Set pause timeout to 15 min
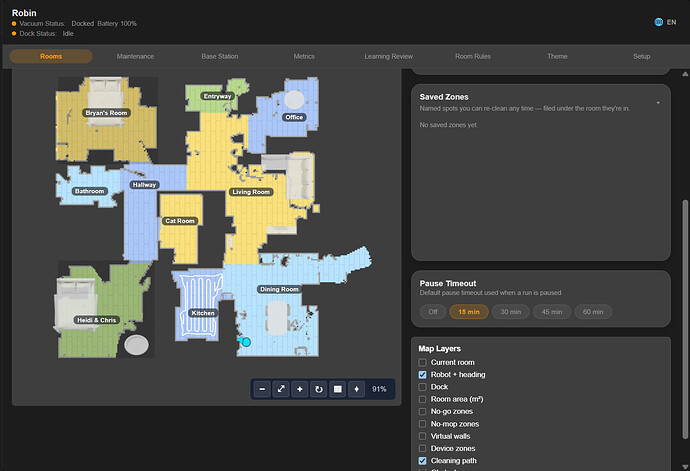This screenshot has width=690, height=471. [x=469, y=312]
